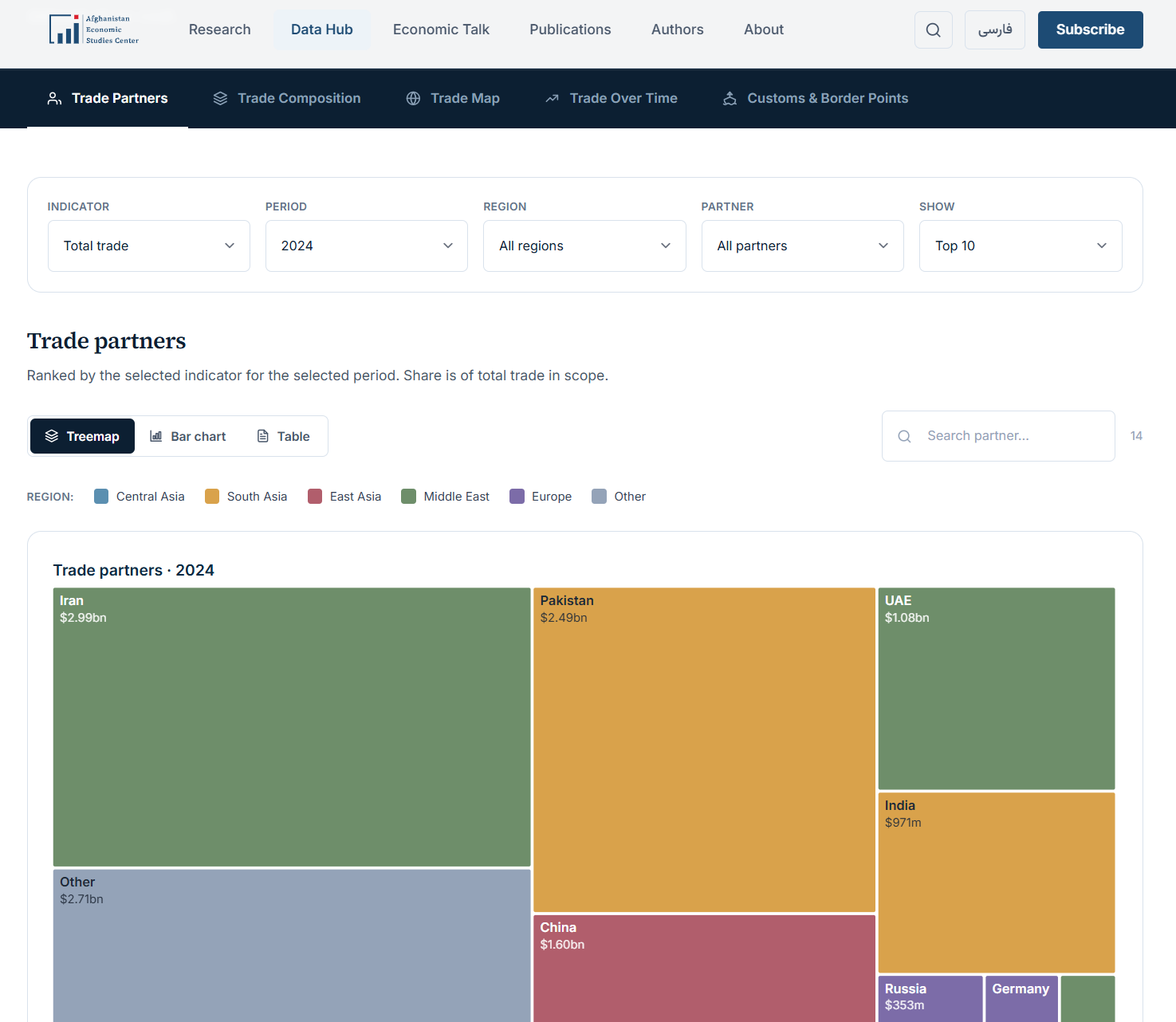Select the Trade Map tab
The height and width of the screenshot is (1022, 1176).
click(x=453, y=99)
